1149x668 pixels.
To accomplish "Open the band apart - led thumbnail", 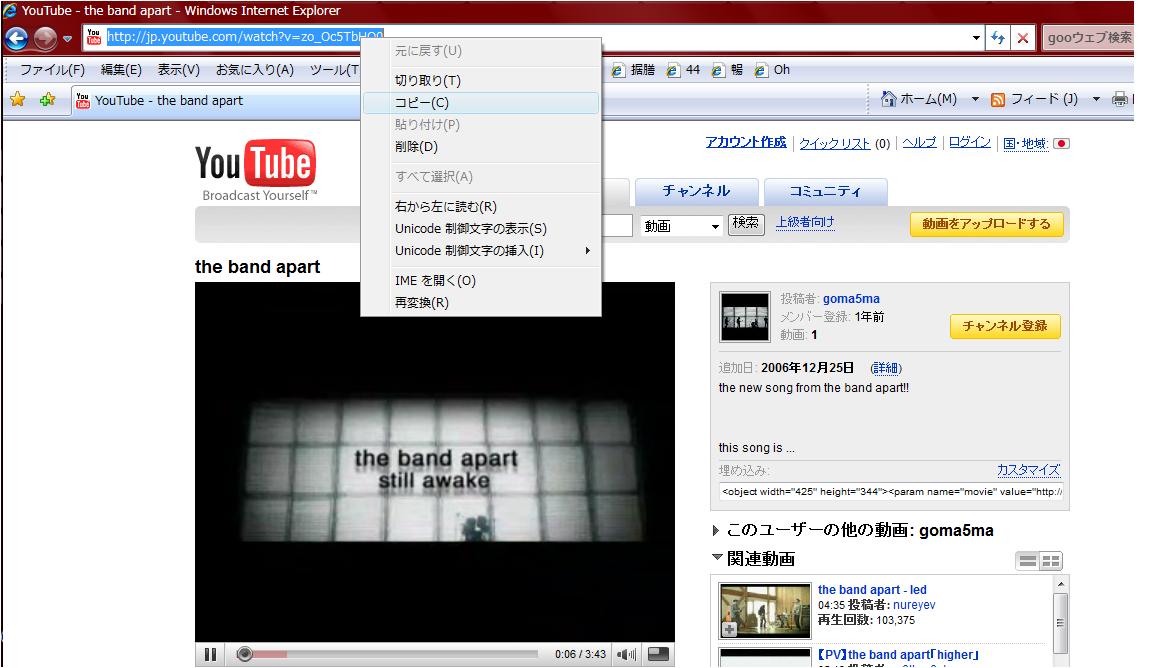I will click(765, 610).
